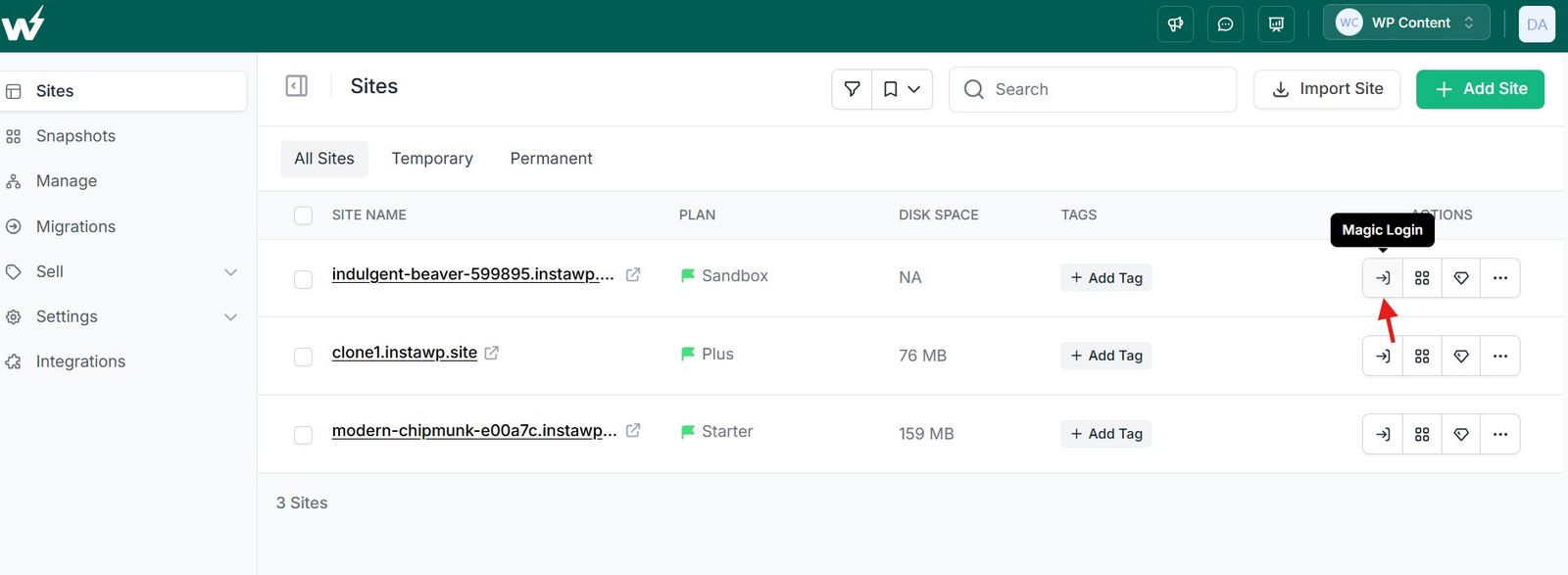Switch to the Temporary tab
This screenshot has height=575, width=1568.
[x=432, y=159]
